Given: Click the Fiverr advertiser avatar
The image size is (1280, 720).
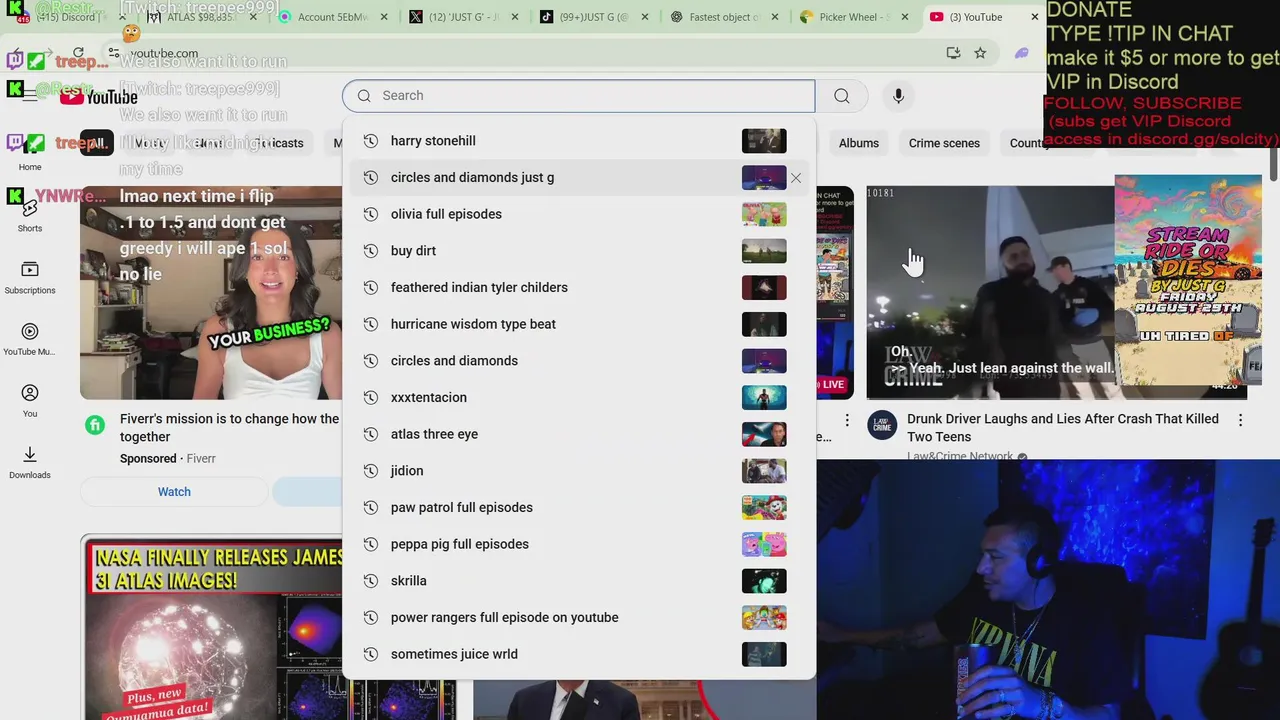Looking at the screenshot, I should coord(95,425).
